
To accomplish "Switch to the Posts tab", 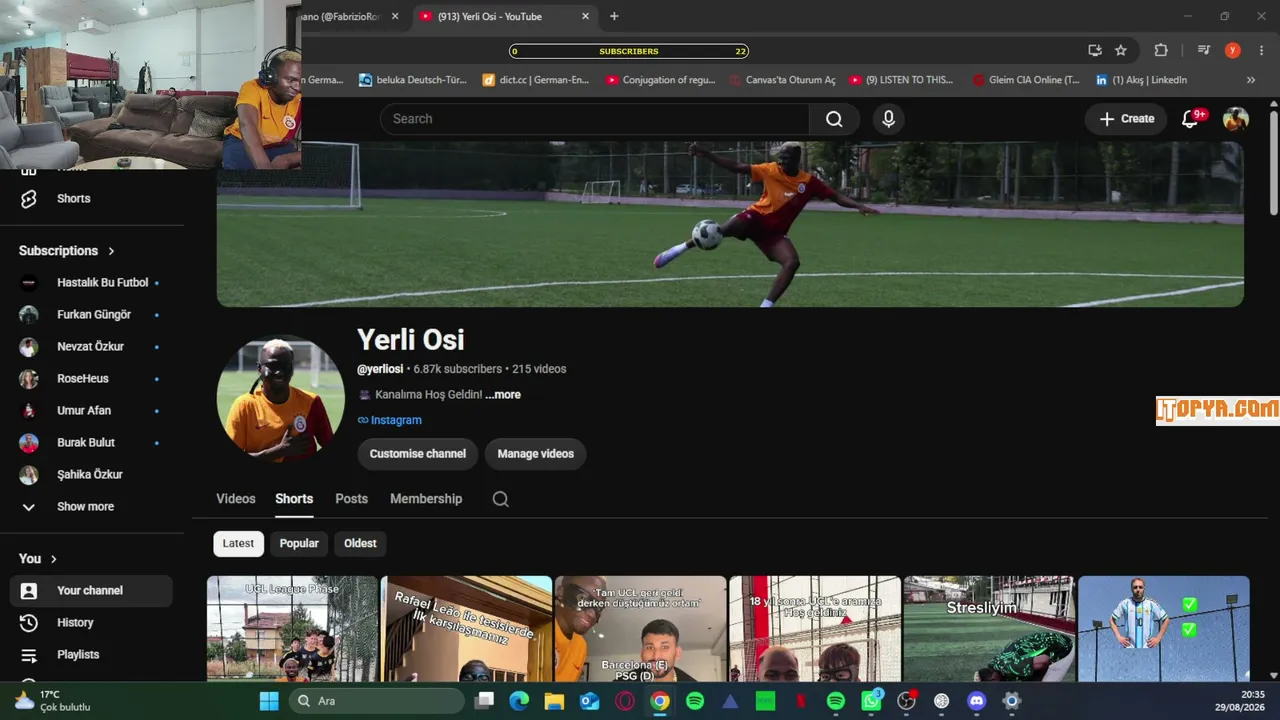I will click(351, 499).
